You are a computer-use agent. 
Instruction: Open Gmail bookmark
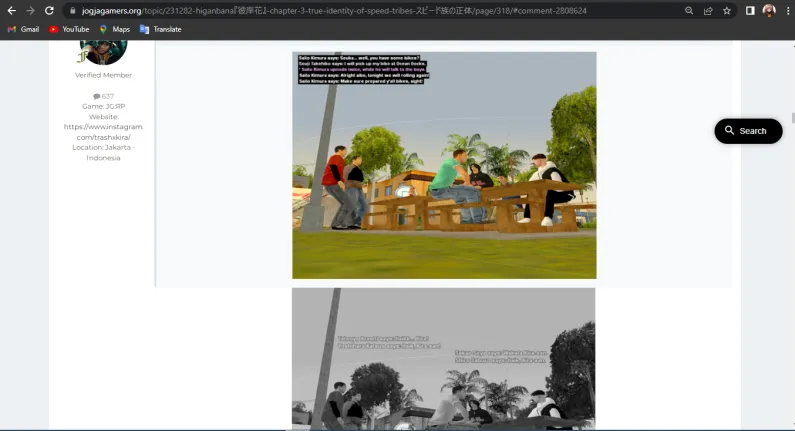click(23, 29)
